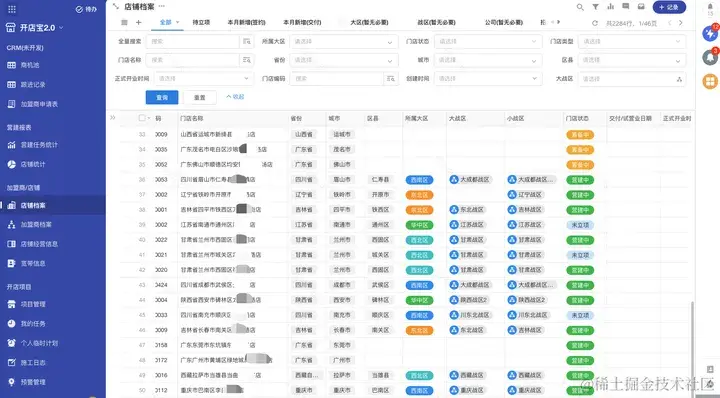Click advanced search icon in 门店编码 field
The image size is (720, 398).
point(391,78)
